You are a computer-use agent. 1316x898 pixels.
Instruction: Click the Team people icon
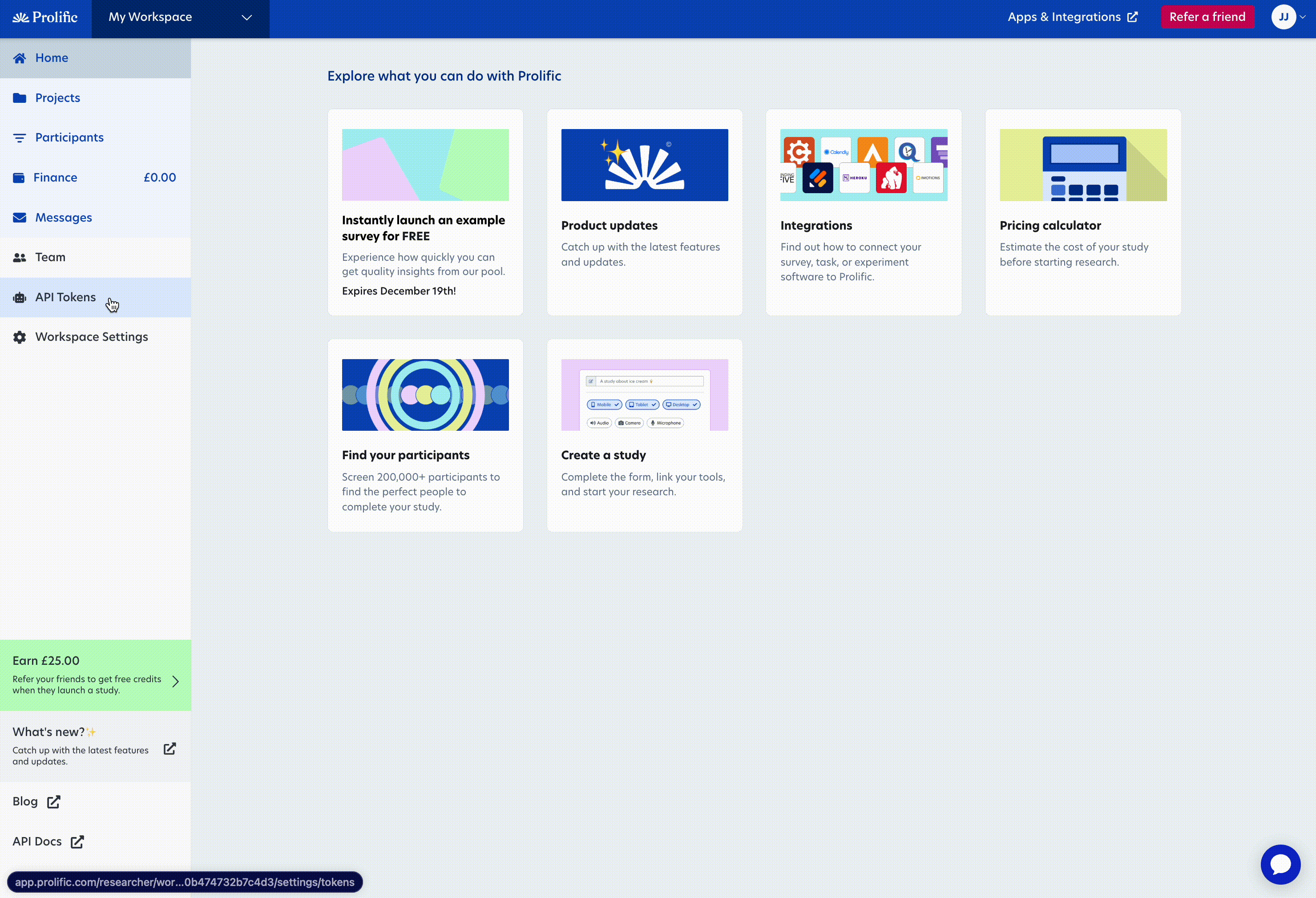pos(20,257)
